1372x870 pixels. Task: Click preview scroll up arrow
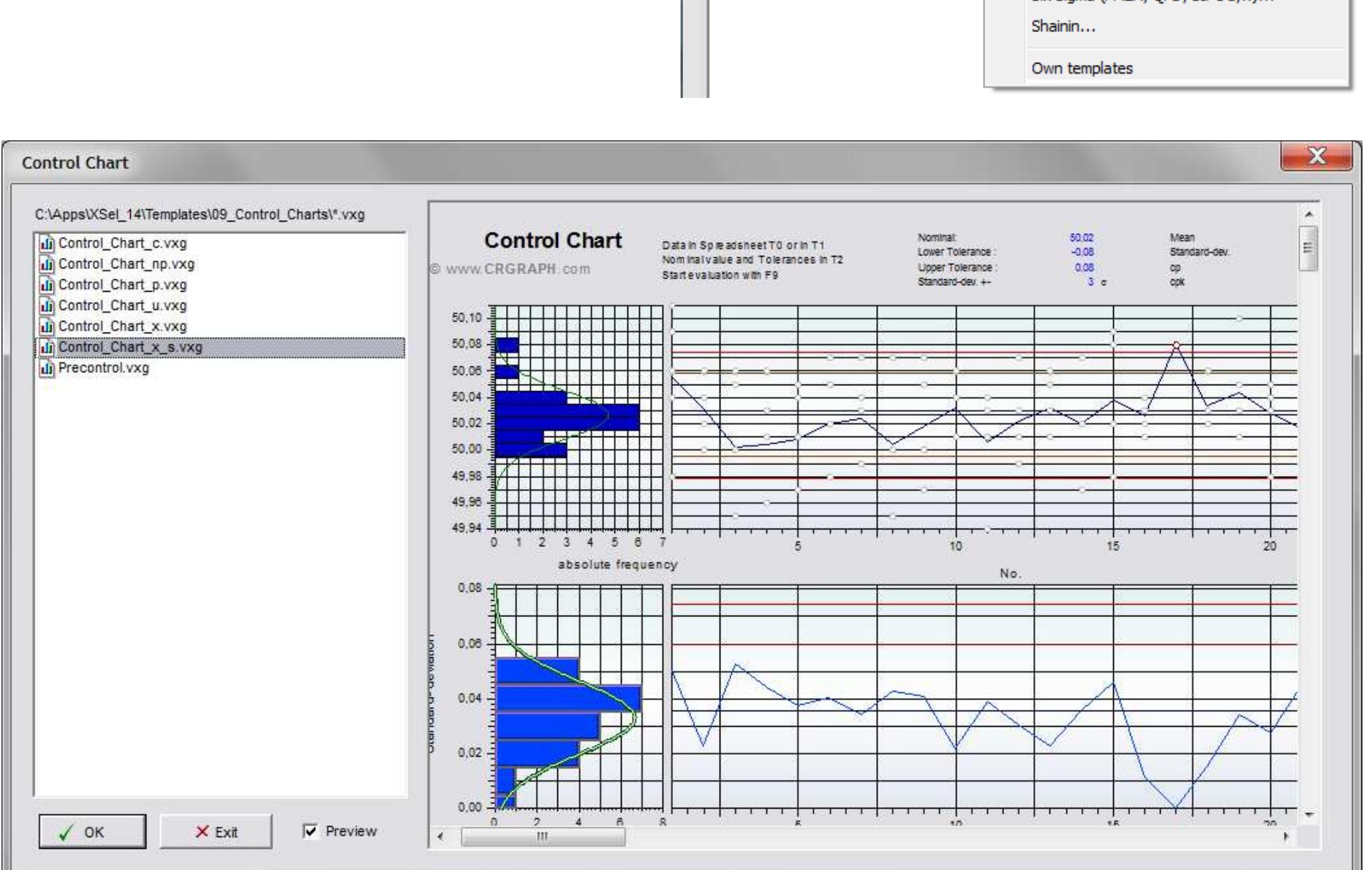point(1309,214)
